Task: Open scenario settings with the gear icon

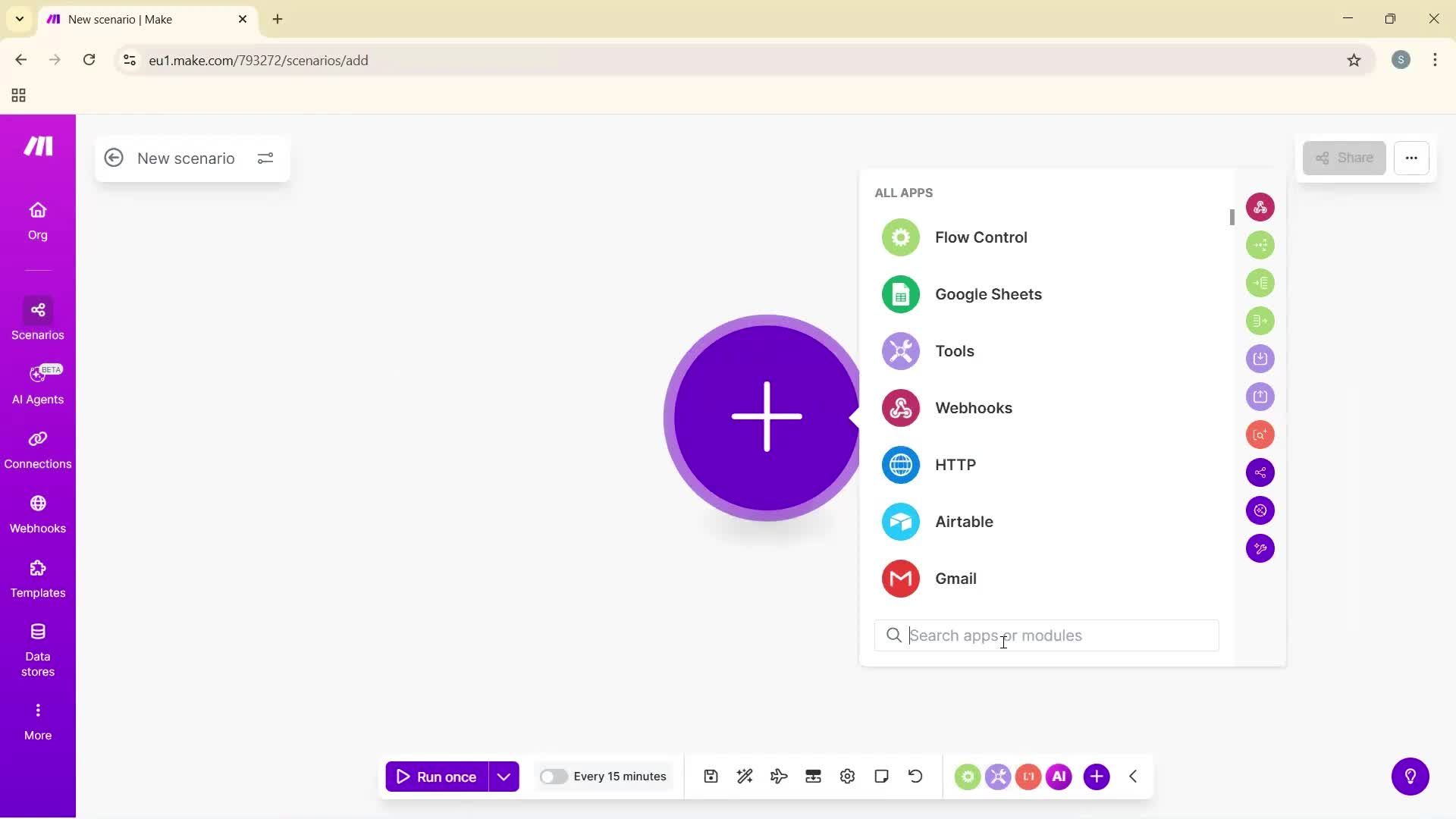Action: coord(847,776)
